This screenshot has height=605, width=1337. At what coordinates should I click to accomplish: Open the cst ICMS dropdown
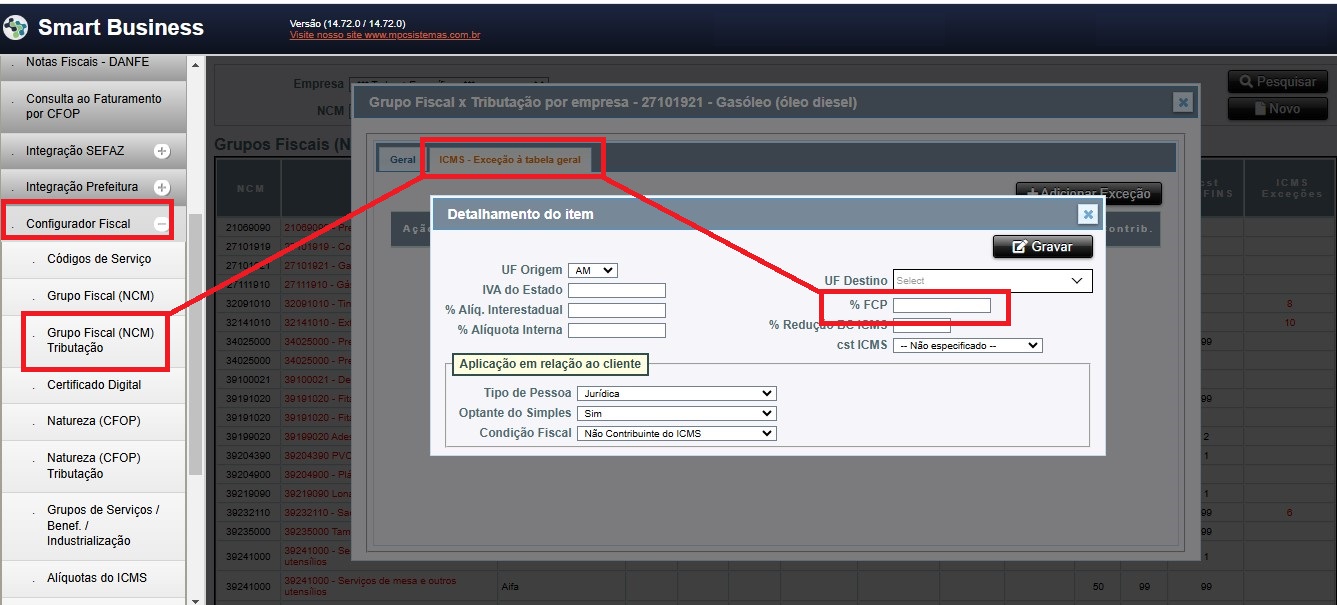pos(967,345)
